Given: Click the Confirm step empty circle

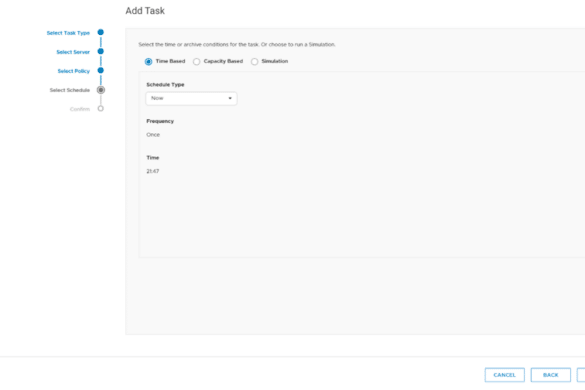Looking at the screenshot, I should pyautogui.click(x=101, y=109).
